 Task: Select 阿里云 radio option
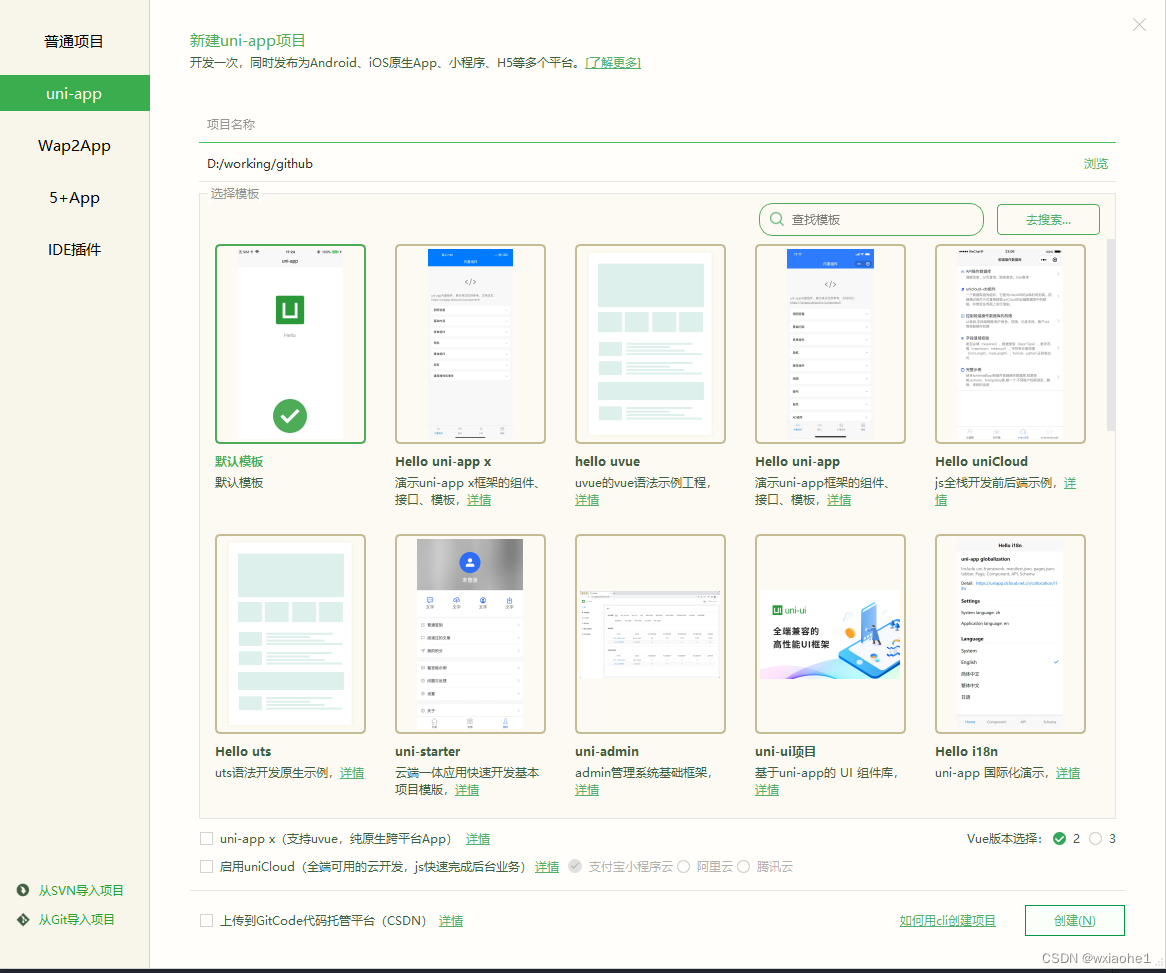click(x=683, y=867)
